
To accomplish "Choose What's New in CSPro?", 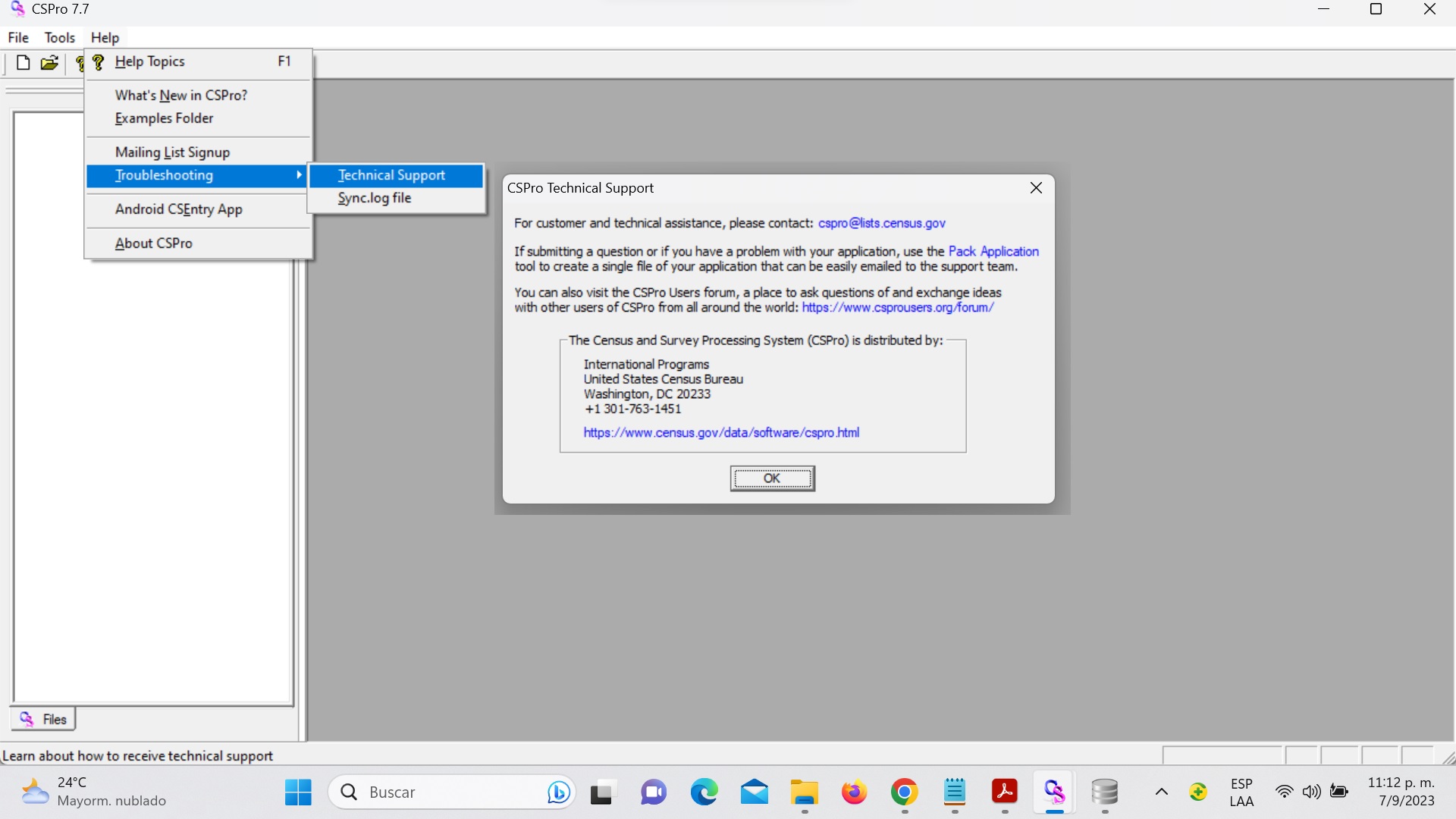I will (199, 95).
